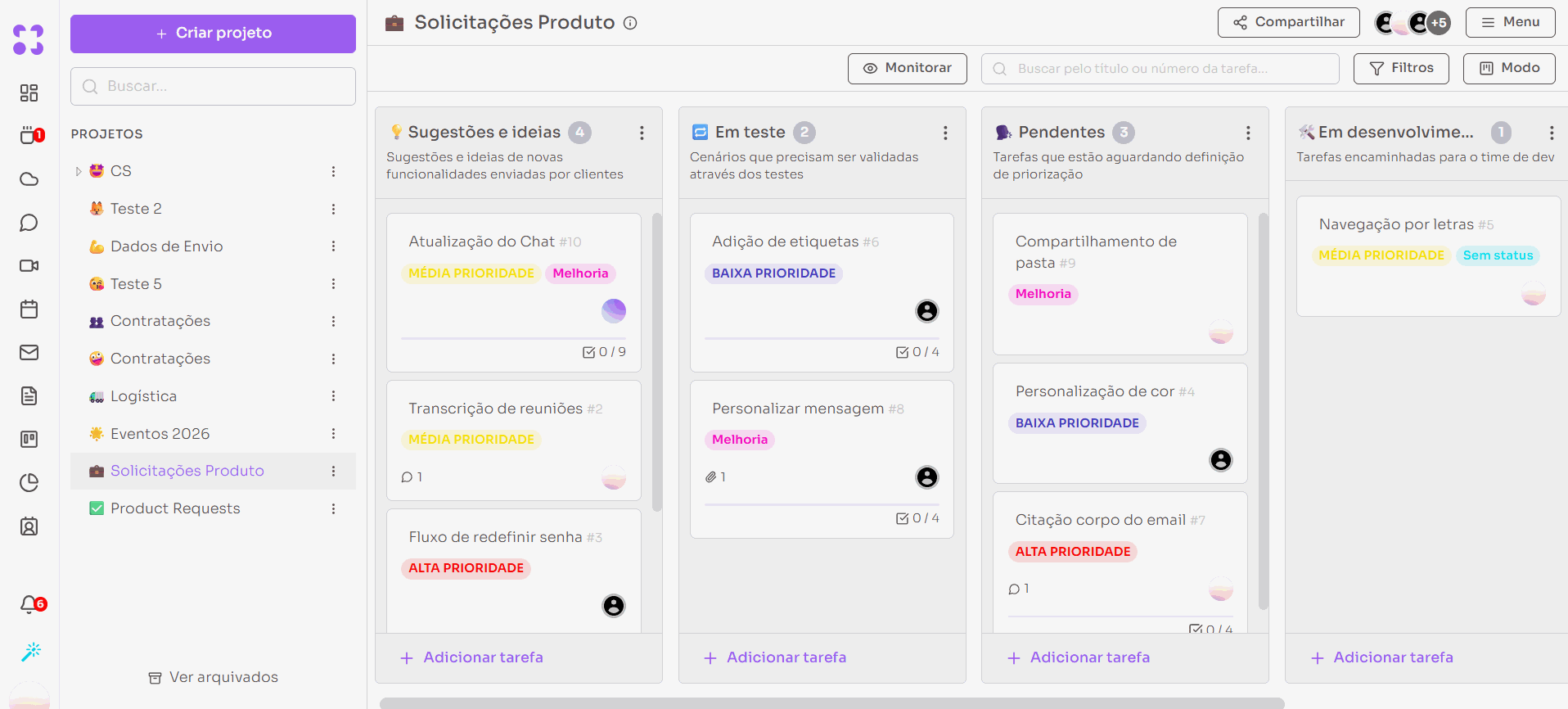The width and height of the screenshot is (1568, 709).
Task: Open the Menu dropdown button
Action: [x=1511, y=22]
